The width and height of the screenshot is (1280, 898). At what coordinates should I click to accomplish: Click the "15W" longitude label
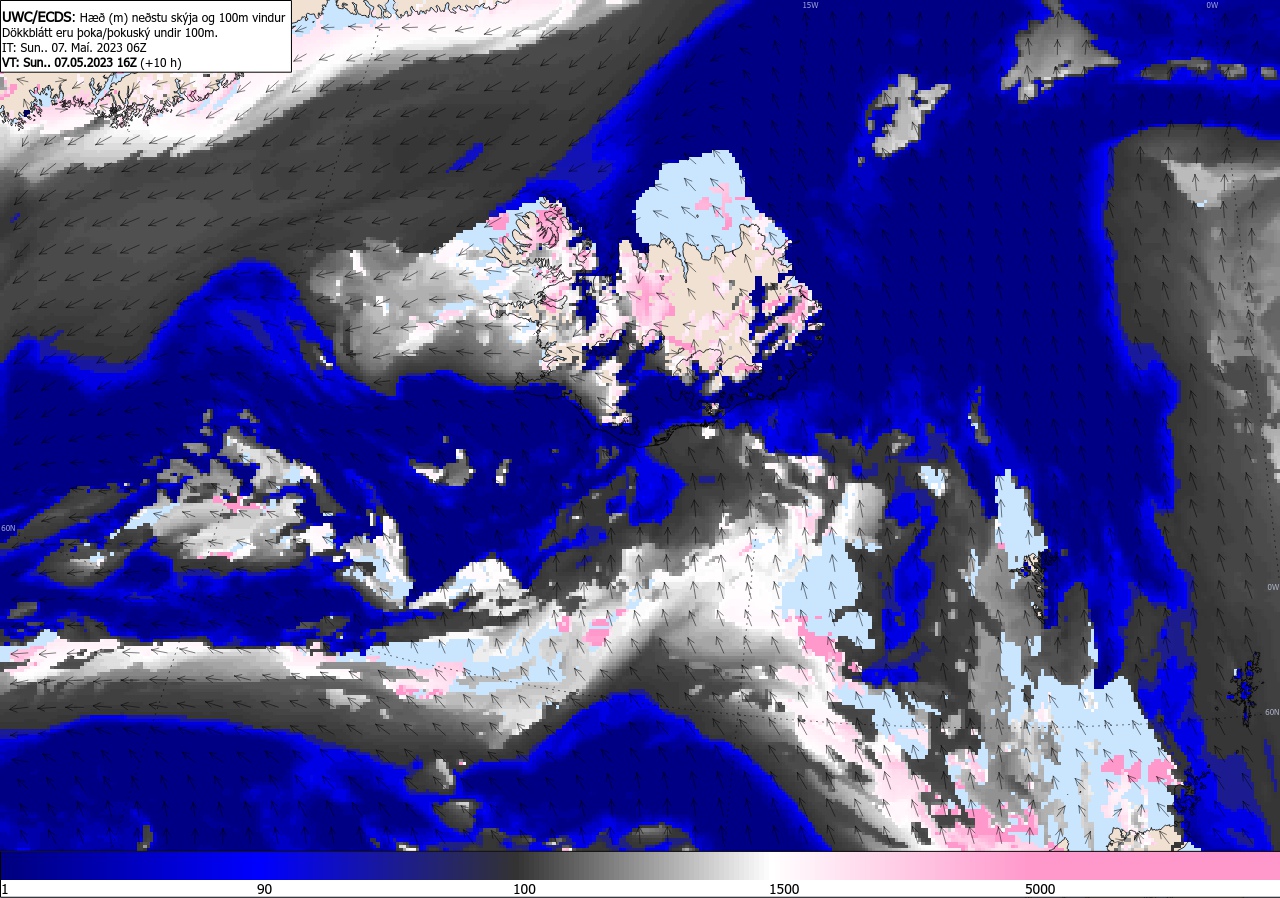click(810, 5)
